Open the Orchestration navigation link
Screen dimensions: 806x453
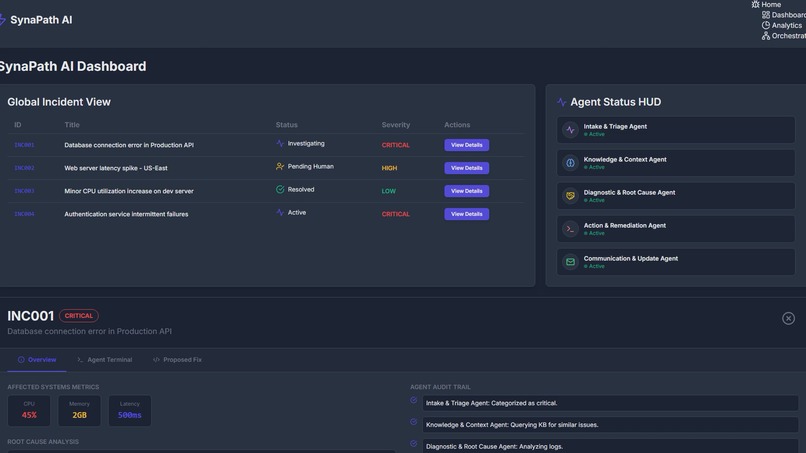point(784,35)
